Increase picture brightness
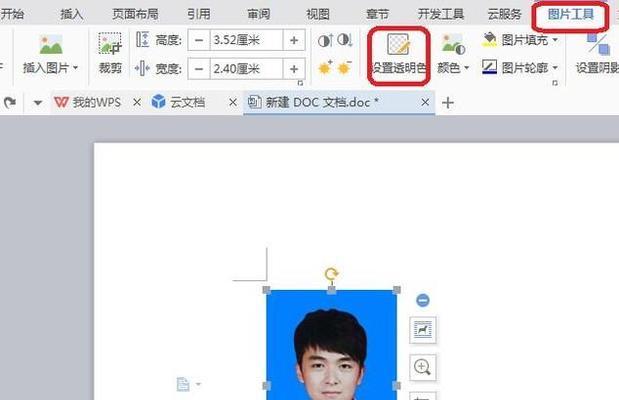 [x=325, y=68]
